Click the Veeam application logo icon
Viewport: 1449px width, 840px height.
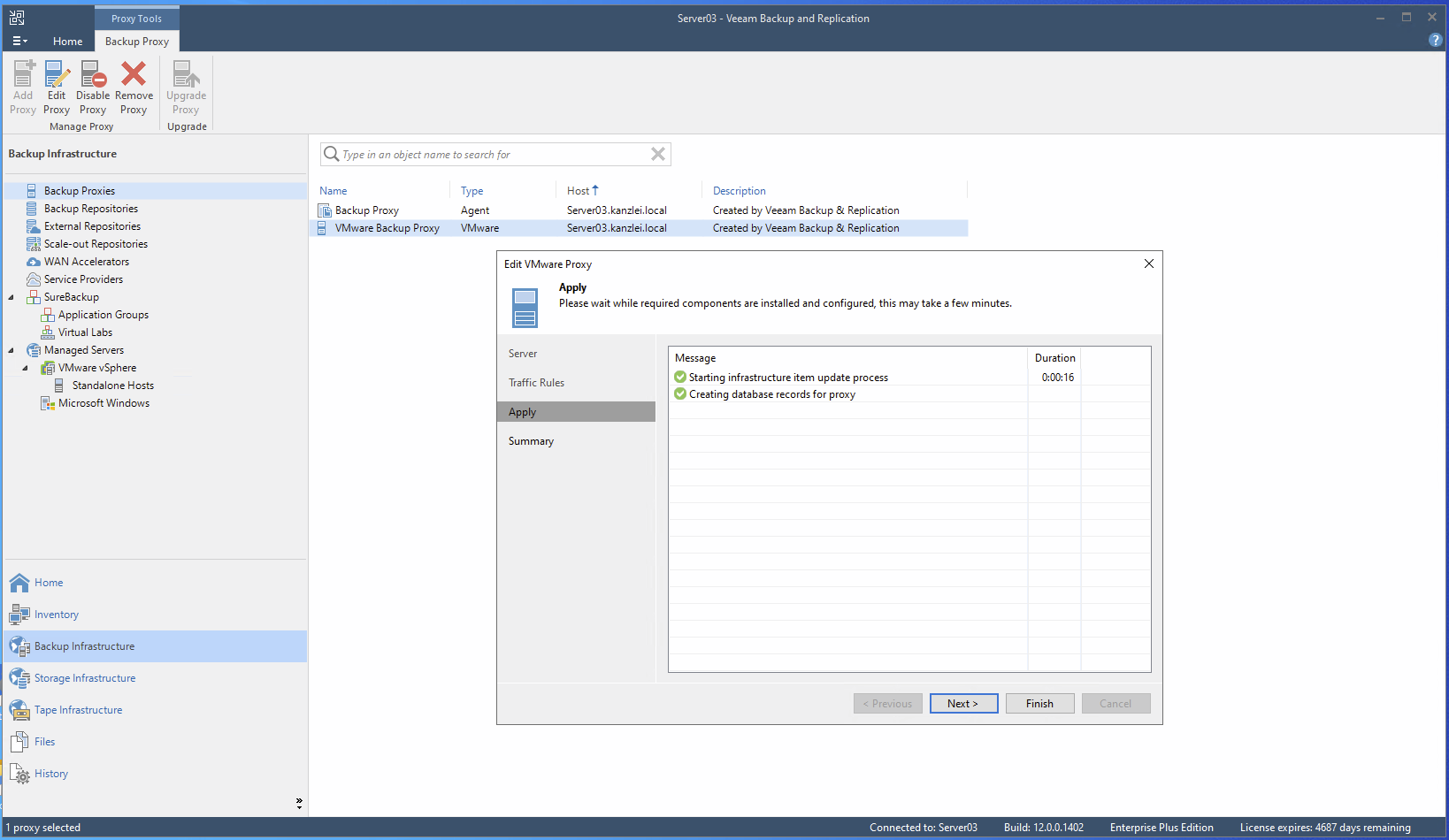click(17, 18)
